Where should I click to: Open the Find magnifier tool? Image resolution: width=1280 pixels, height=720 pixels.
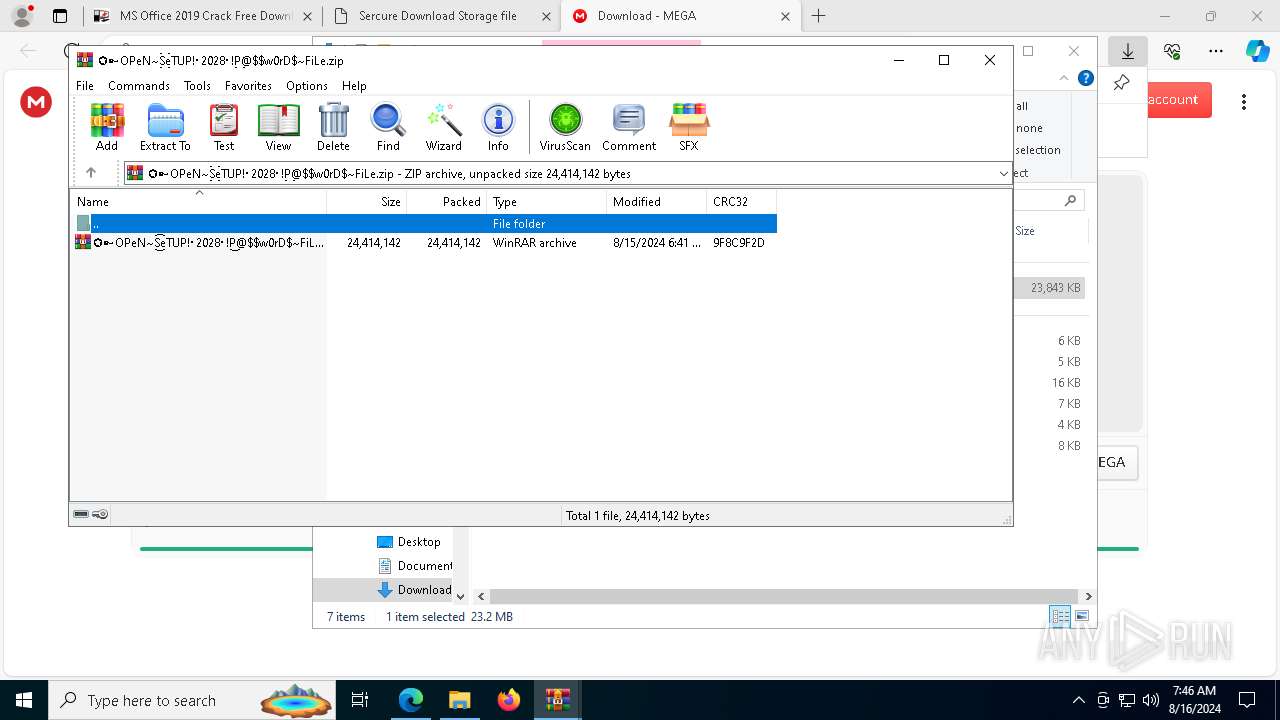coord(388,127)
